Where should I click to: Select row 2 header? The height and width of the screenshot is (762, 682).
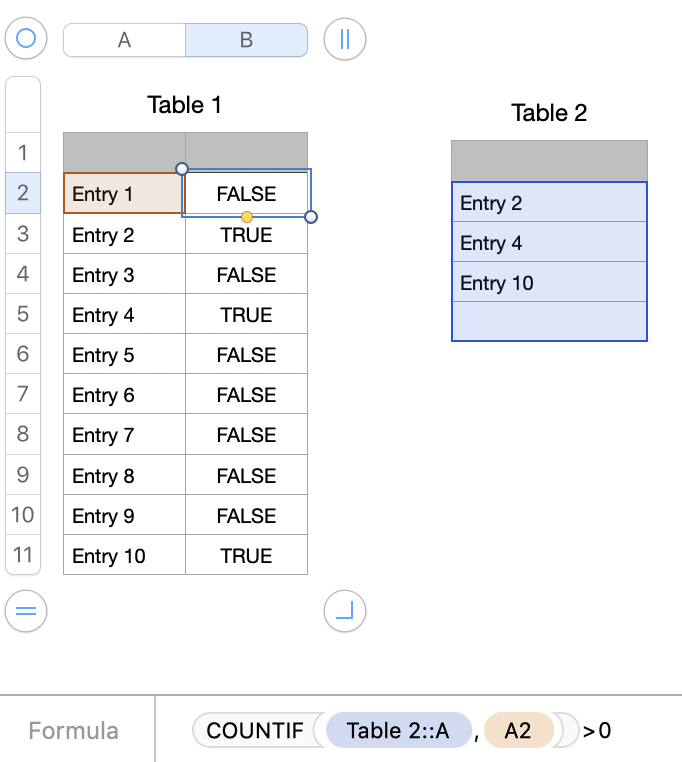23,193
